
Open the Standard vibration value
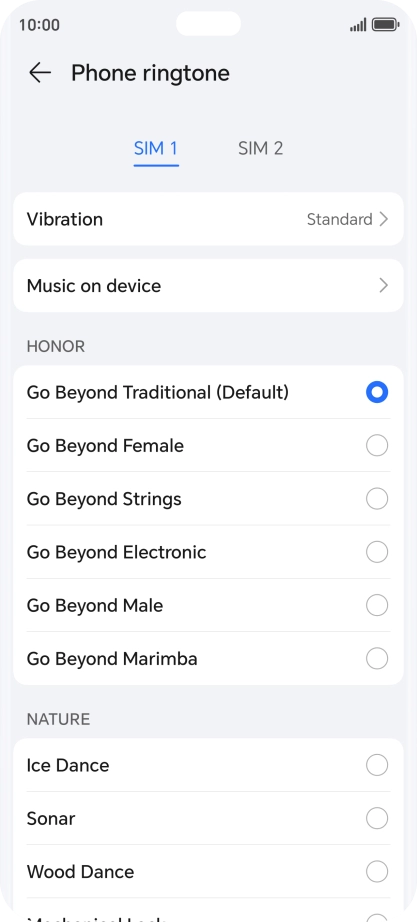click(x=339, y=219)
